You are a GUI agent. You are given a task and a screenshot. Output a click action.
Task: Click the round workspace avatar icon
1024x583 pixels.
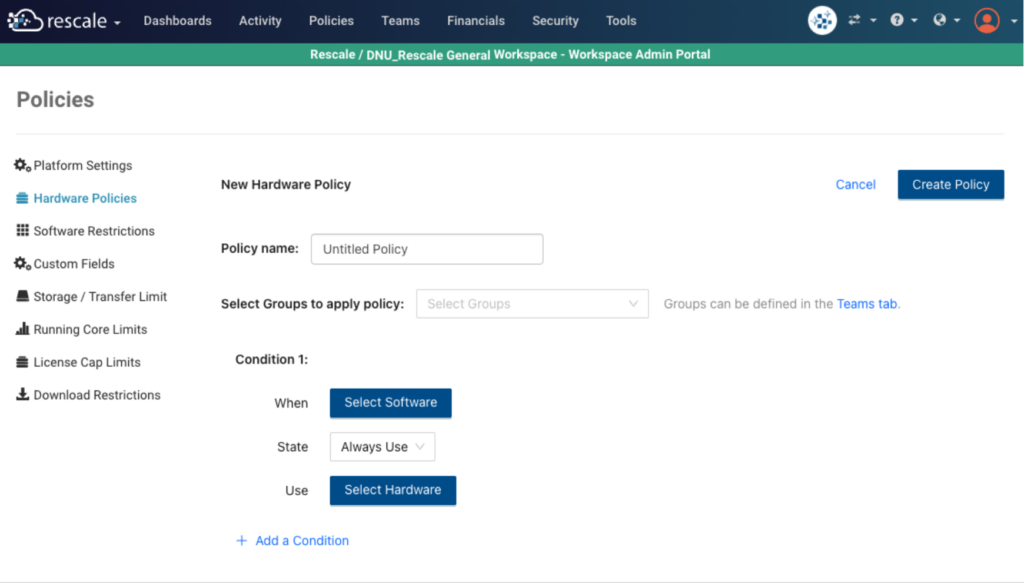click(822, 20)
